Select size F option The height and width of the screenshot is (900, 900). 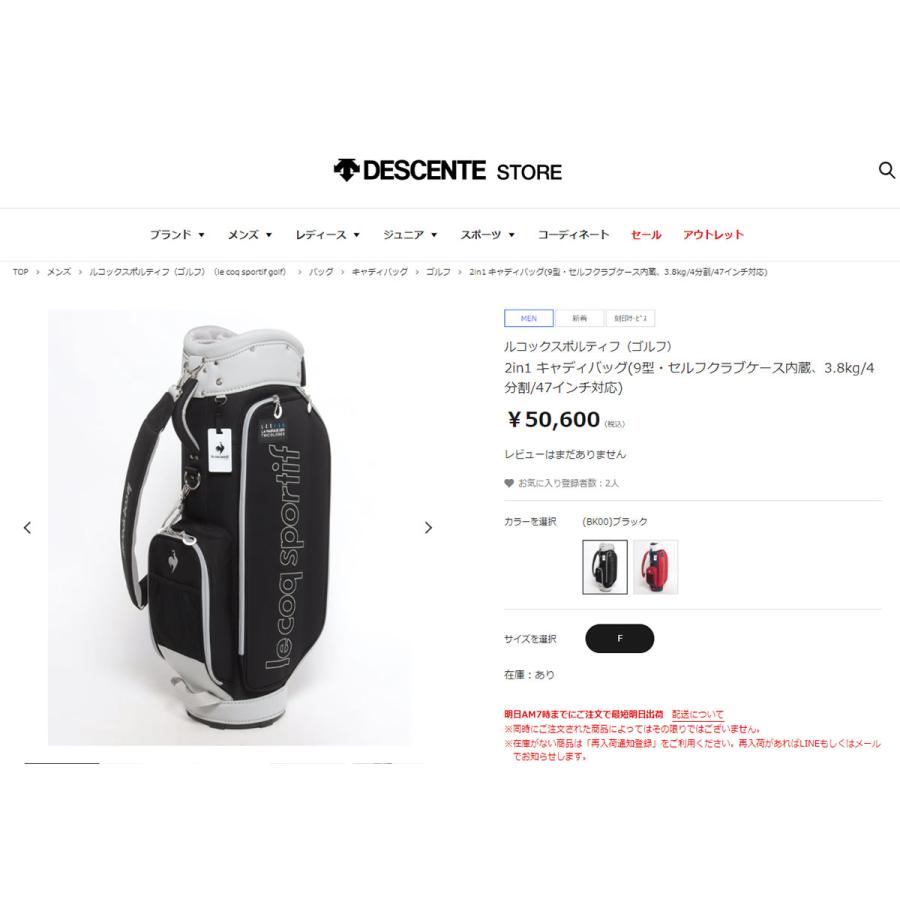point(619,638)
